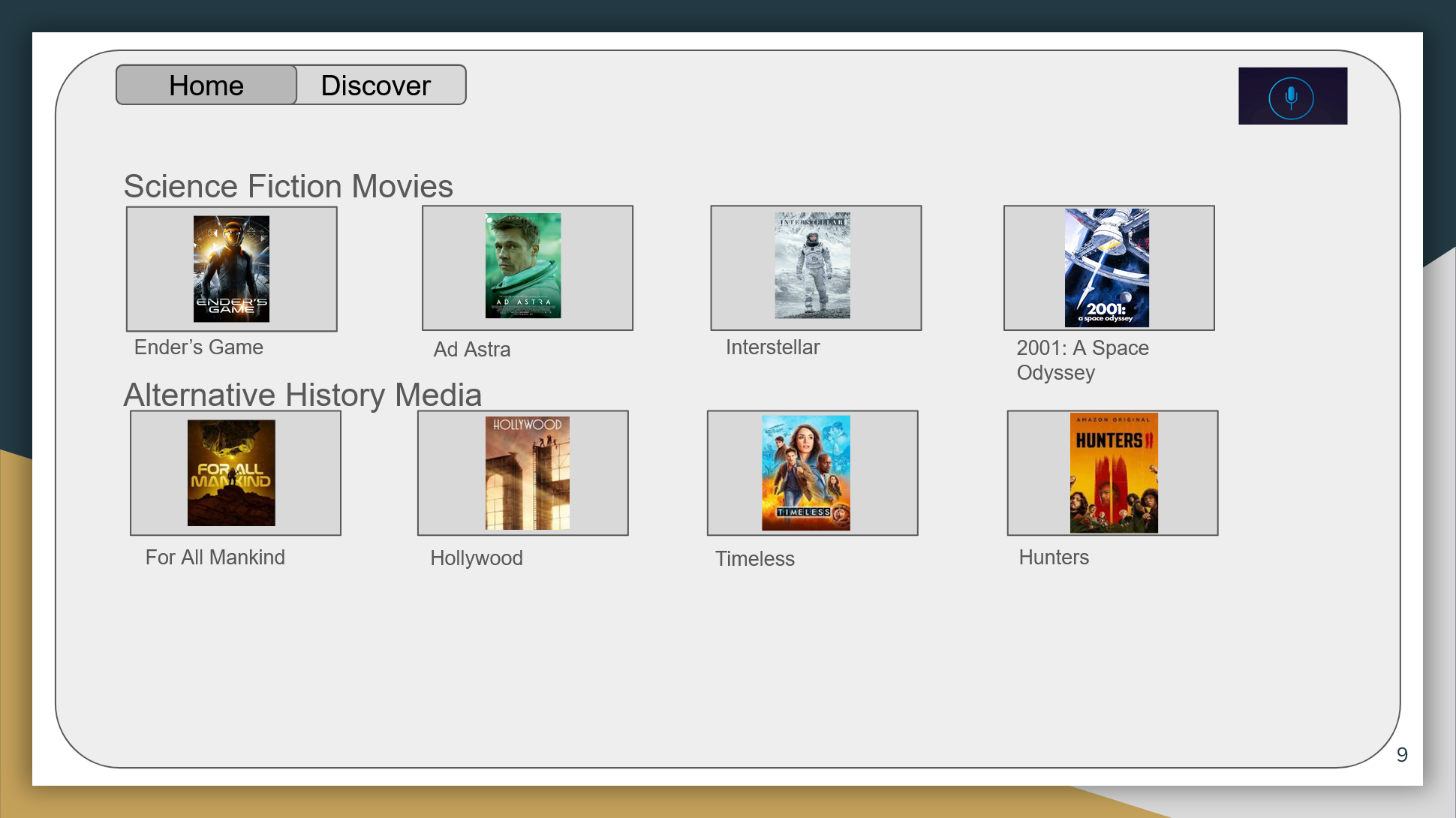The height and width of the screenshot is (818, 1456).
Task: Click the Ad Astra title label
Action: pyautogui.click(x=472, y=350)
